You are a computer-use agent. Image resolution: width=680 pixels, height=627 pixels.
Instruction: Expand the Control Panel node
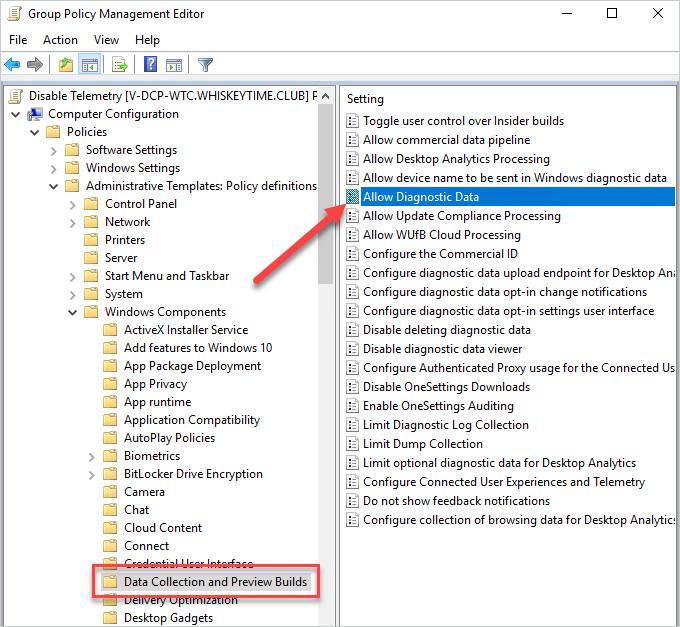click(73, 205)
